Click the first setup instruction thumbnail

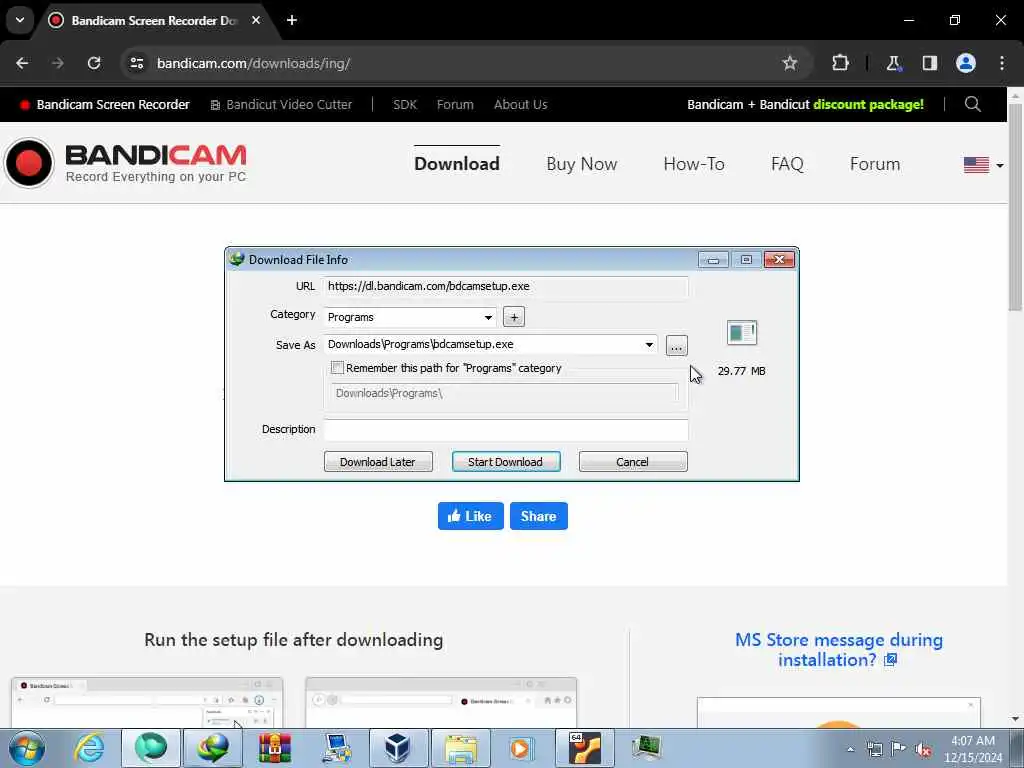point(147,703)
